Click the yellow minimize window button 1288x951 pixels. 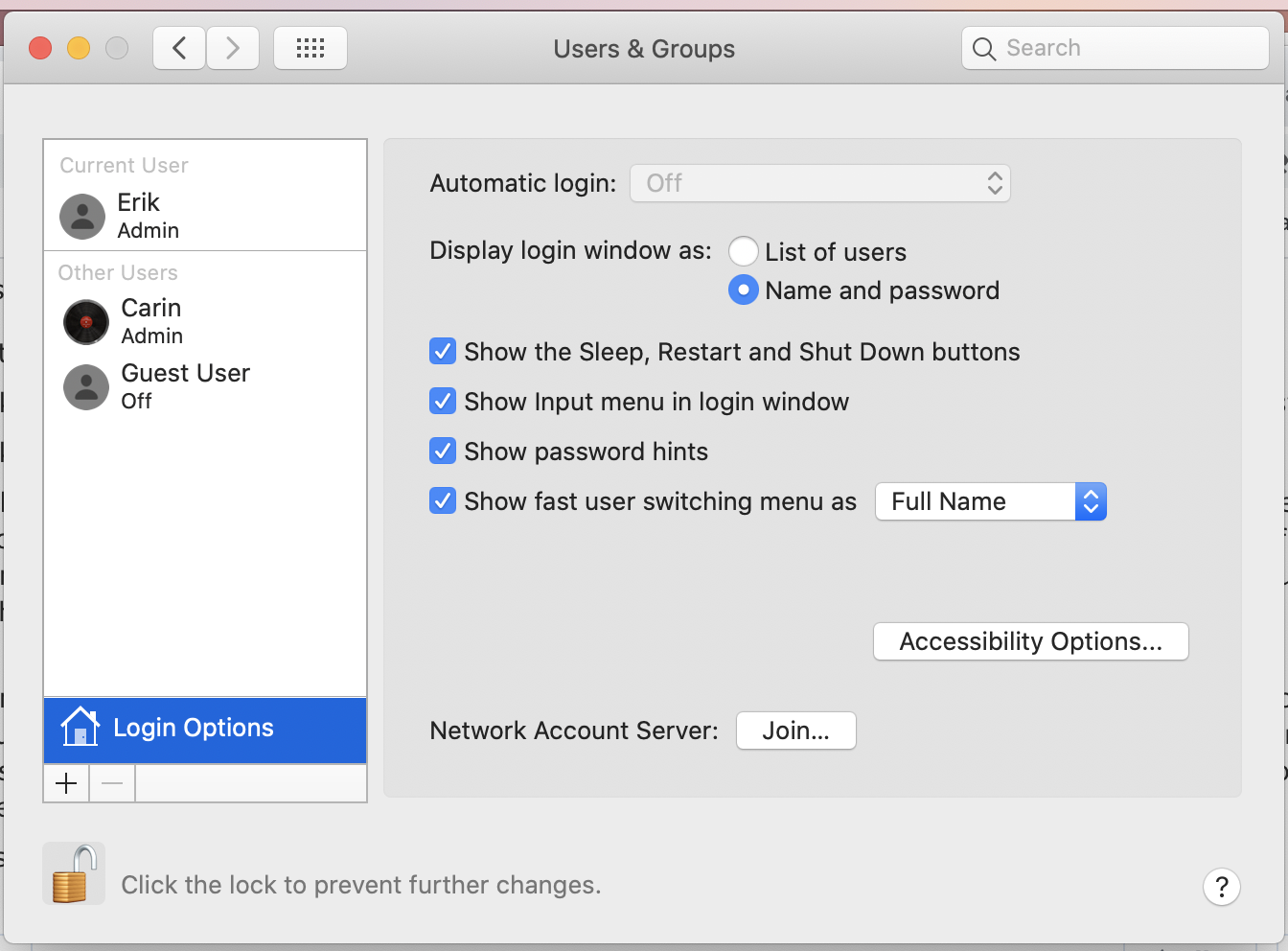(79, 48)
